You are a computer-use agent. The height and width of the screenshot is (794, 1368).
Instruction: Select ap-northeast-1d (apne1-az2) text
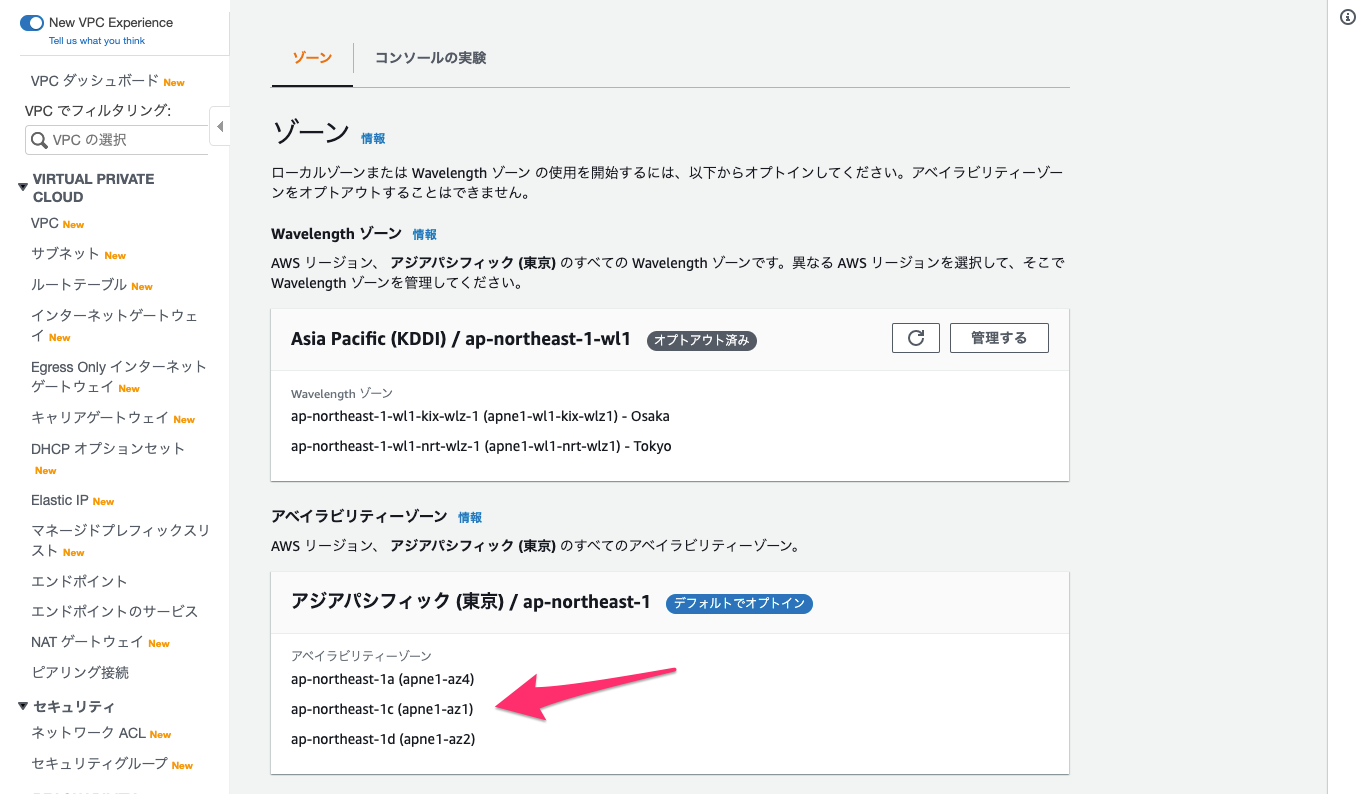pos(383,739)
